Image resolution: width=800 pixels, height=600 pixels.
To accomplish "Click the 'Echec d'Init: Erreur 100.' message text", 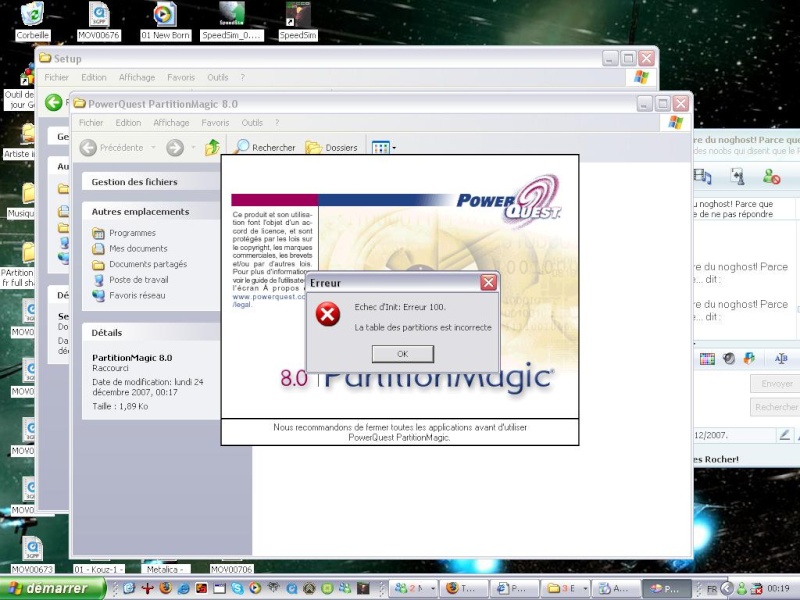I will (x=400, y=307).
